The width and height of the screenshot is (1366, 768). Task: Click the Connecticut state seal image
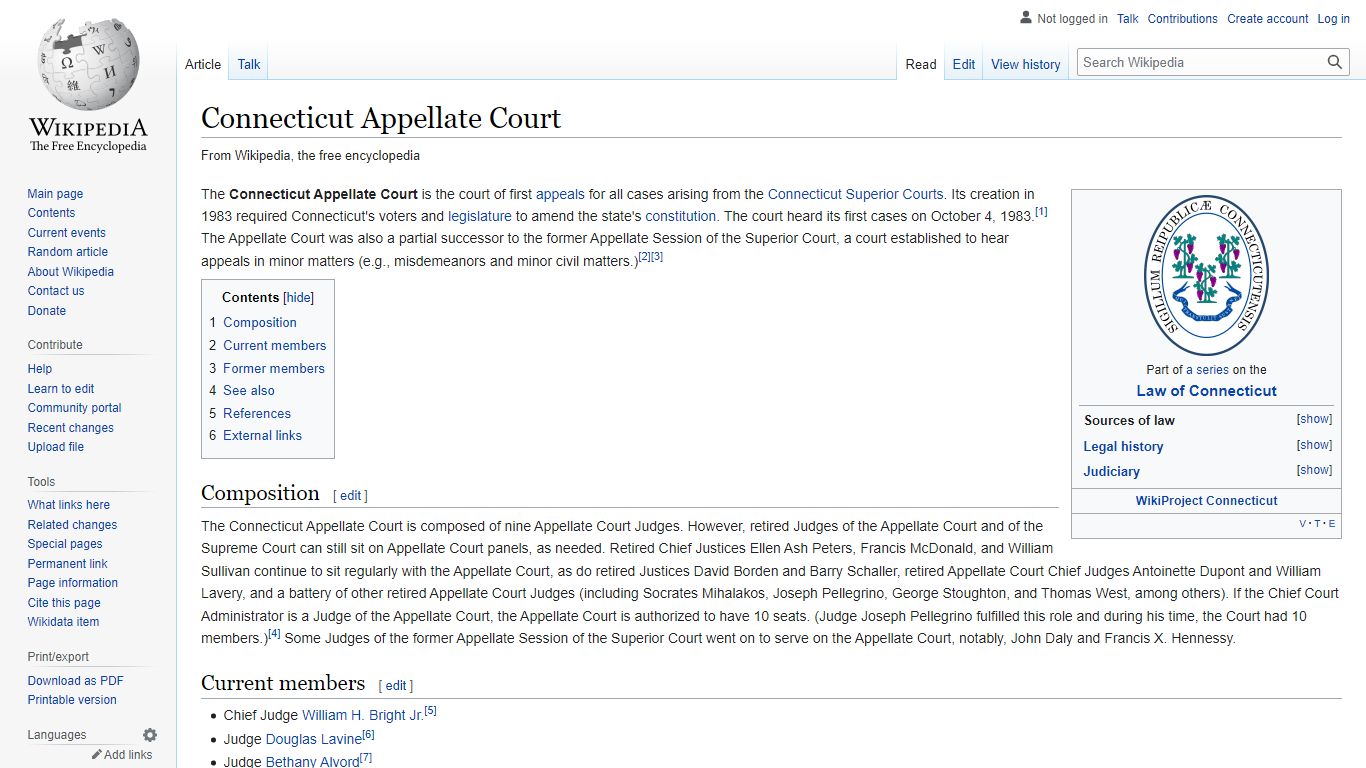click(x=1206, y=276)
